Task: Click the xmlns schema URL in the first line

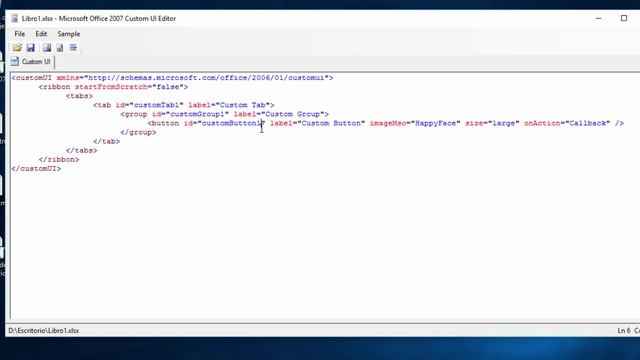Action: tap(206, 78)
